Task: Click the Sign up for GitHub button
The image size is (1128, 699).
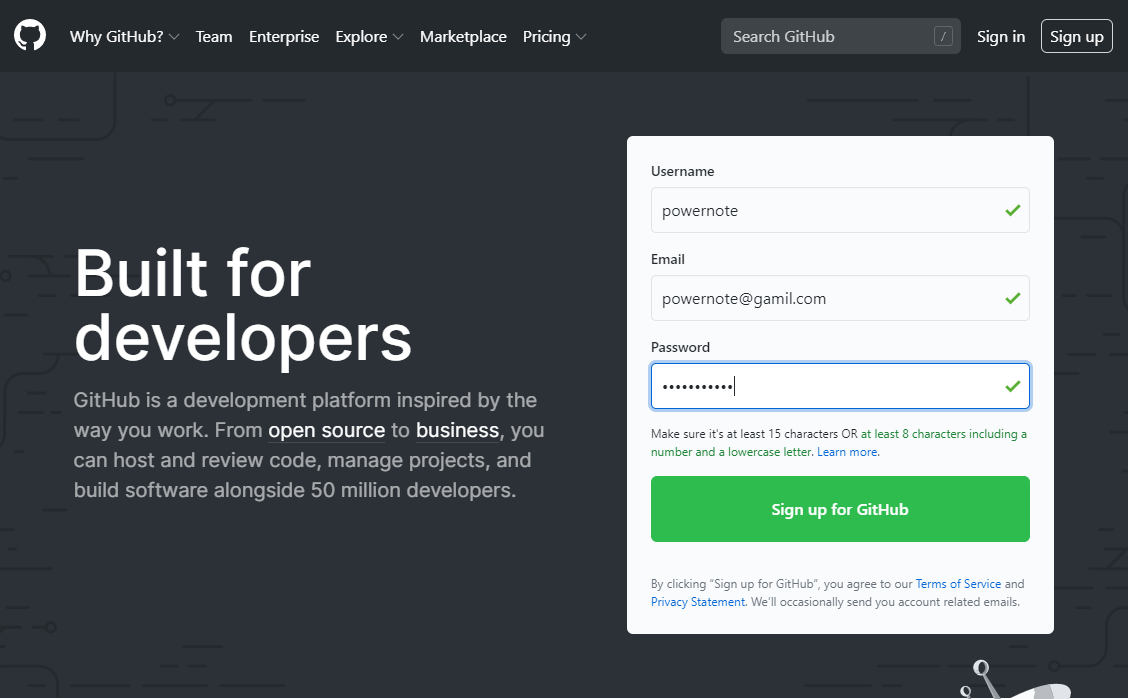Action: [x=840, y=509]
